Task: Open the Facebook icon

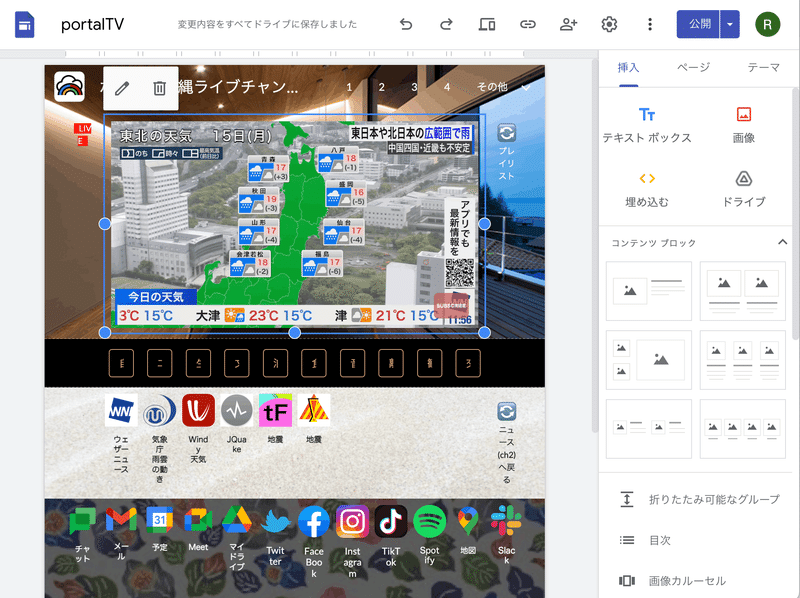Action: pyautogui.click(x=314, y=521)
